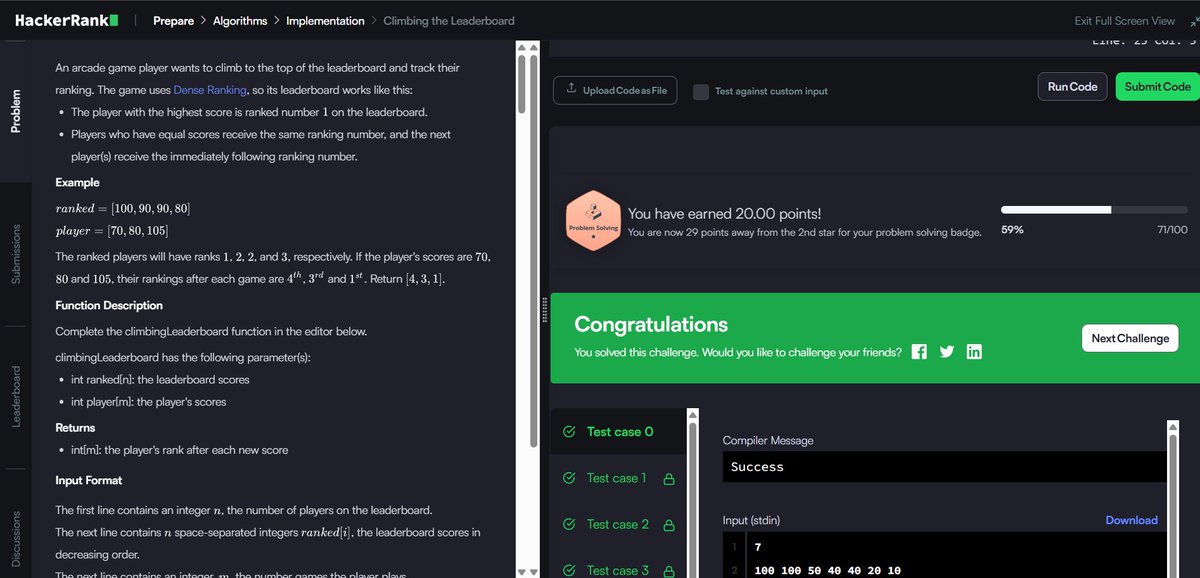Click the Next Challenge button
Screen dimensions: 1200x578
pyautogui.click(x=1130, y=338)
